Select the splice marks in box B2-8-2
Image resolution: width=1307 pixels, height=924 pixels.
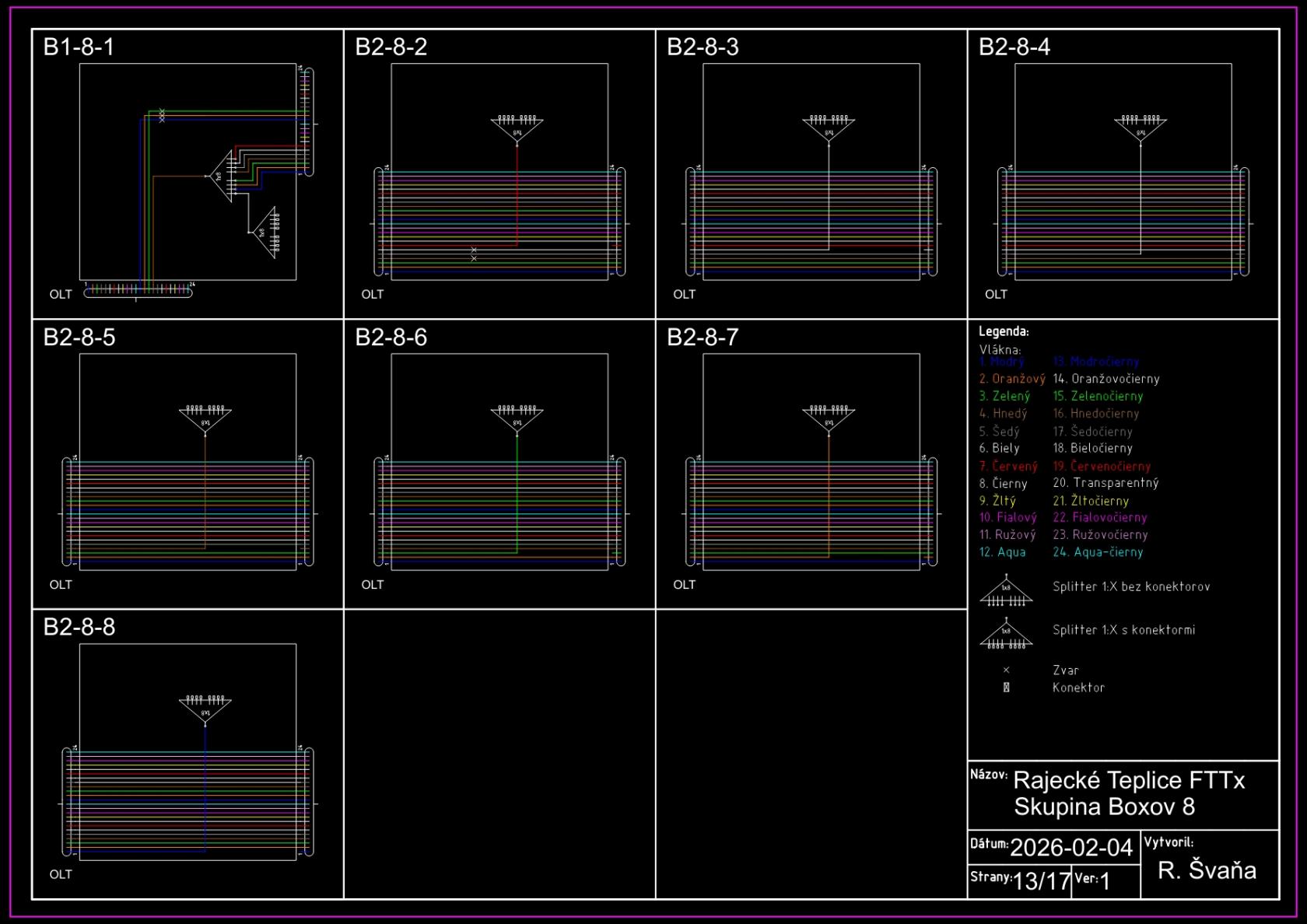pyautogui.click(x=474, y=254)
